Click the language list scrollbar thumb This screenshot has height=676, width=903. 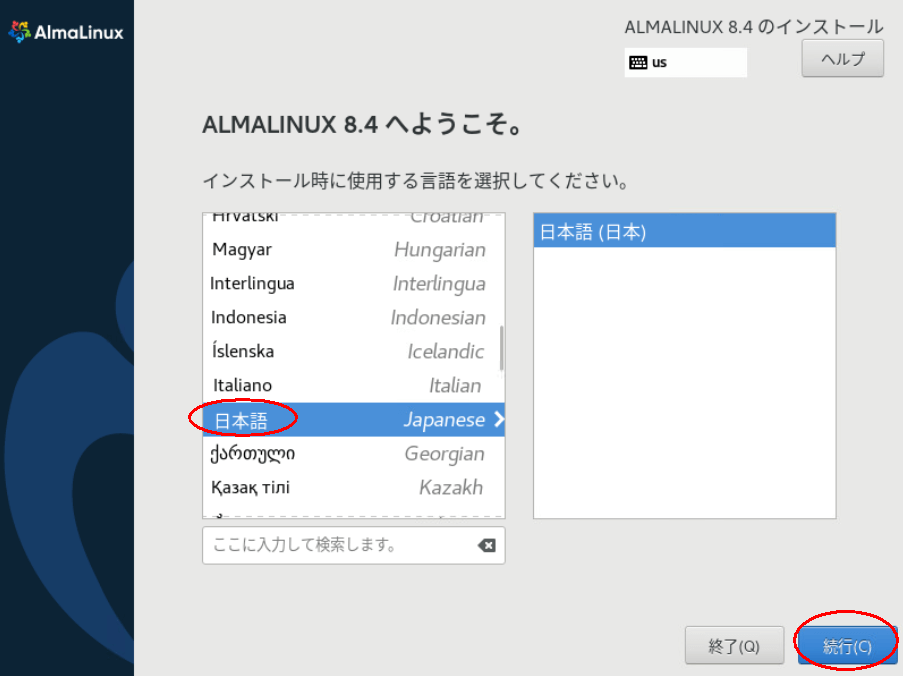[x=502, y=348]
